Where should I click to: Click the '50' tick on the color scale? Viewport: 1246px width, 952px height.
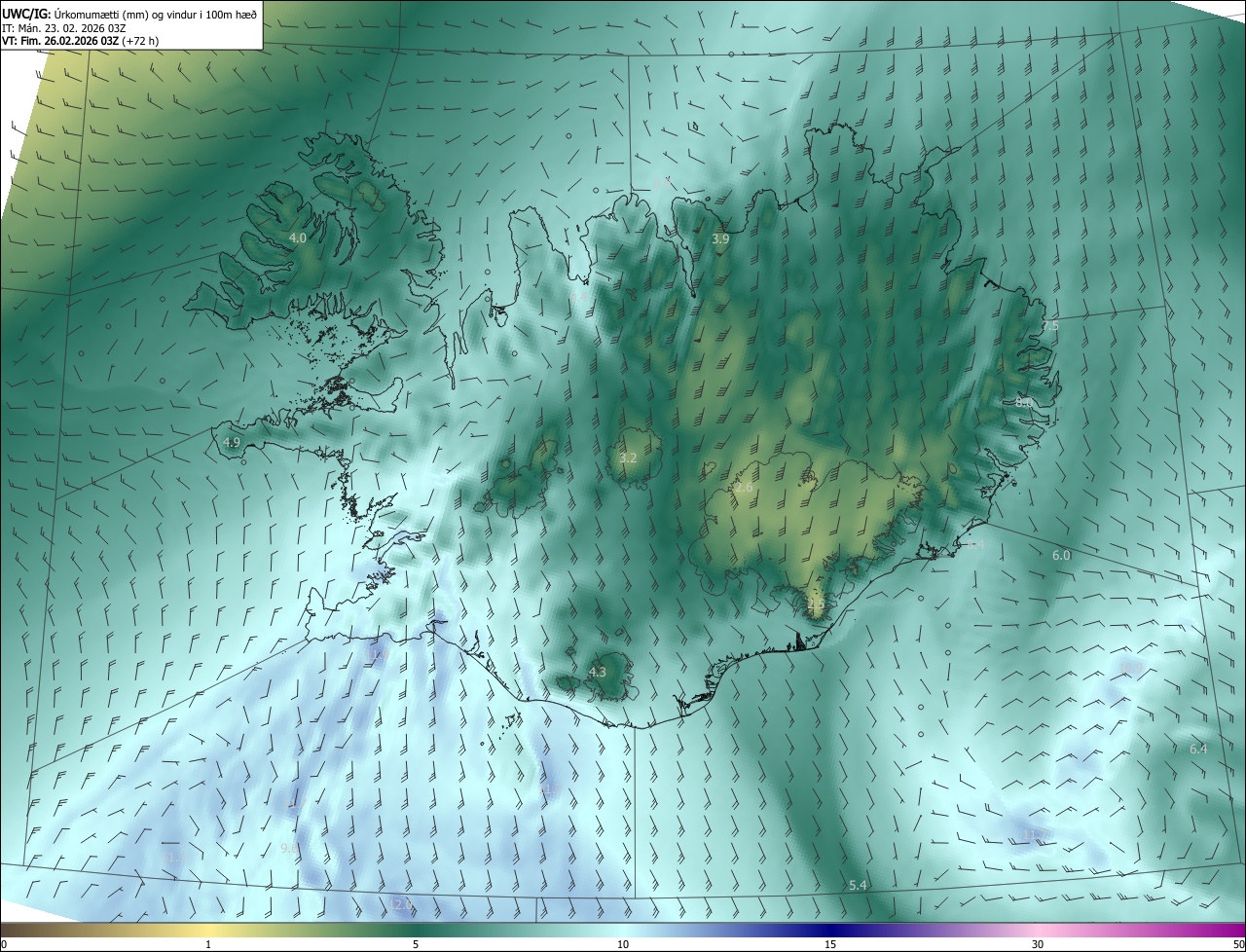(1238, 945)
